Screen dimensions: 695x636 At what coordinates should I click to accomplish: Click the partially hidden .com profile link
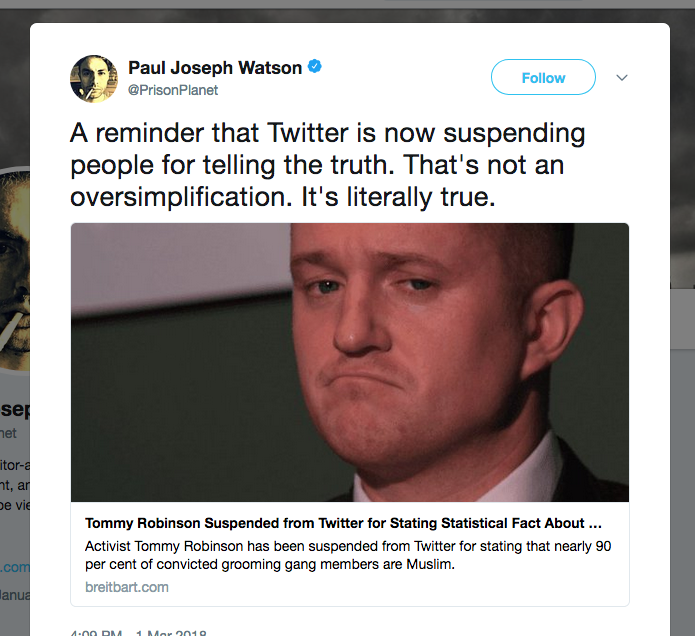click(x=15, y=567)
